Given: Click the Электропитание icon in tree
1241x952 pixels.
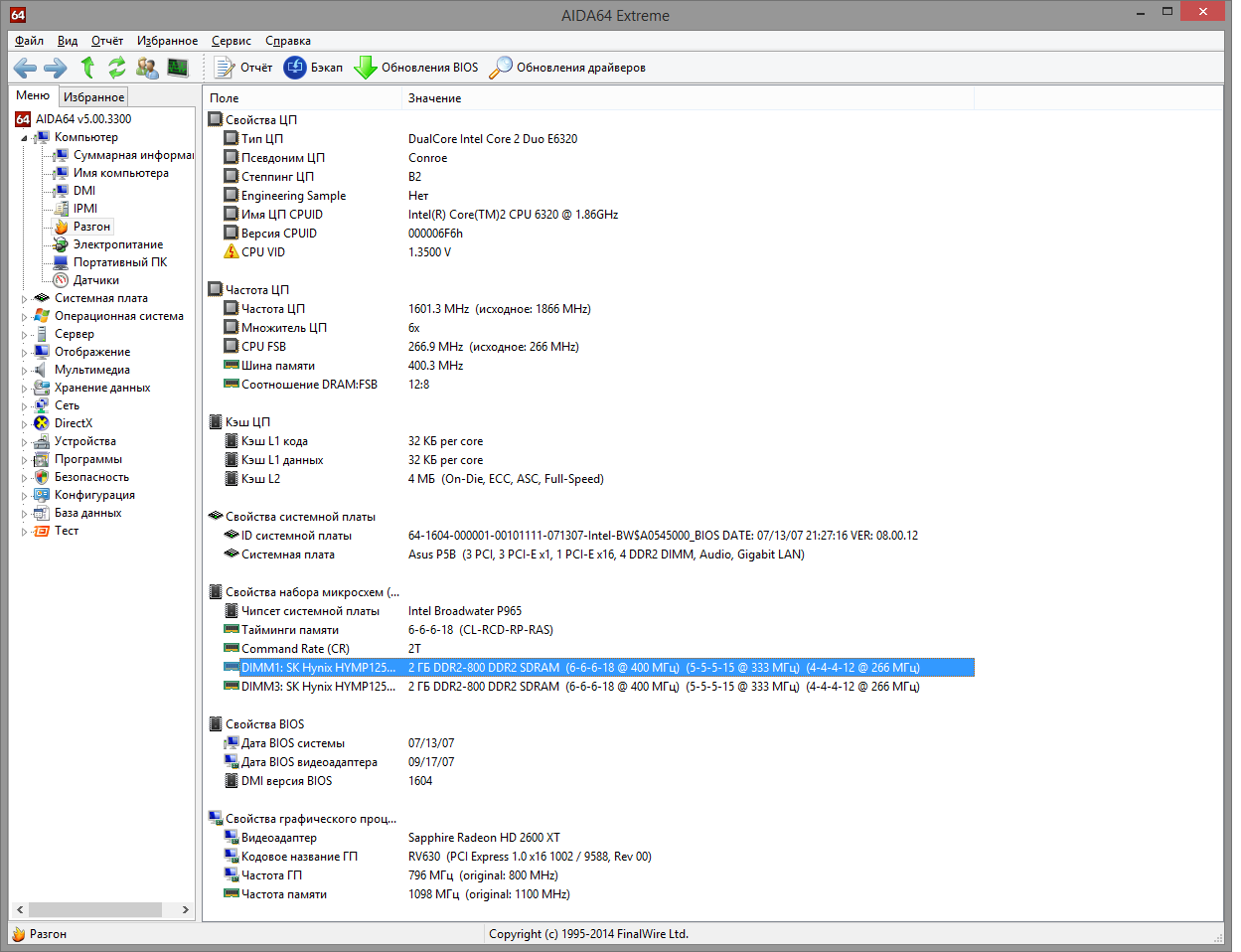Looking at the screenshot, I should (61, 244).
